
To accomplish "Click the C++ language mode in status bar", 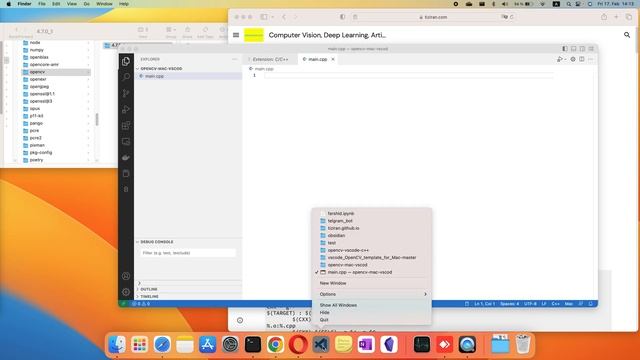I will pyautogui.click(x=556, y=304).
